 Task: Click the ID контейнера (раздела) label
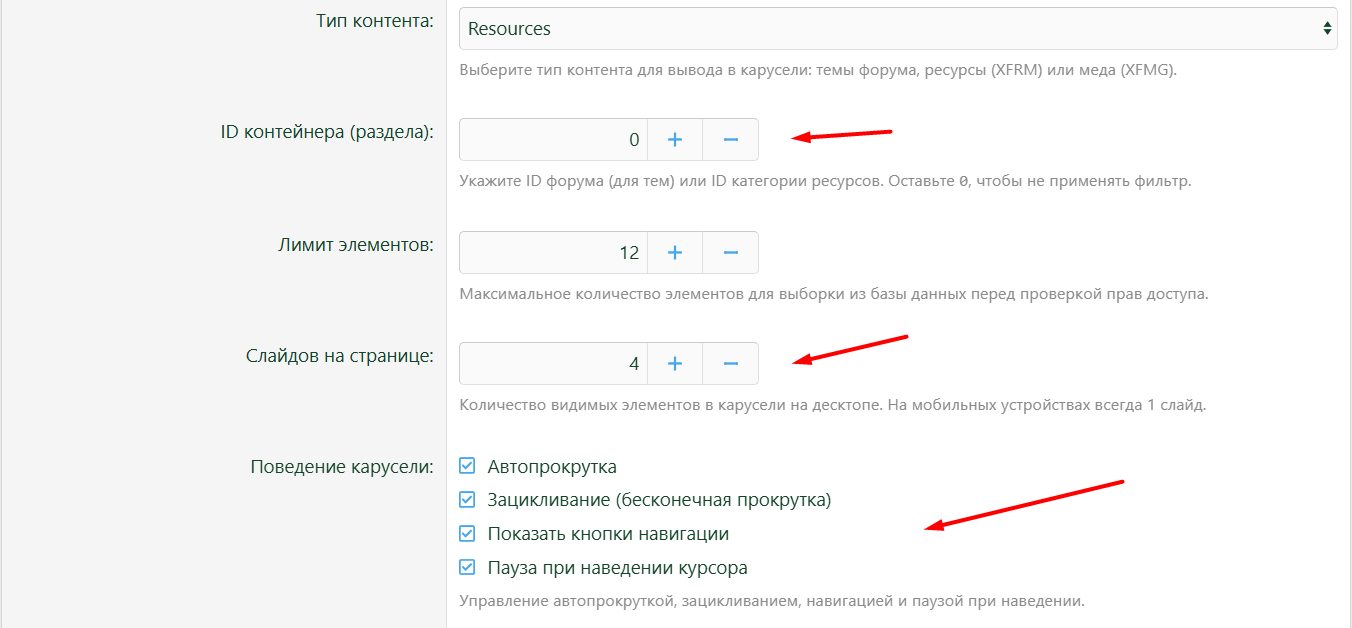pos(327,133)
